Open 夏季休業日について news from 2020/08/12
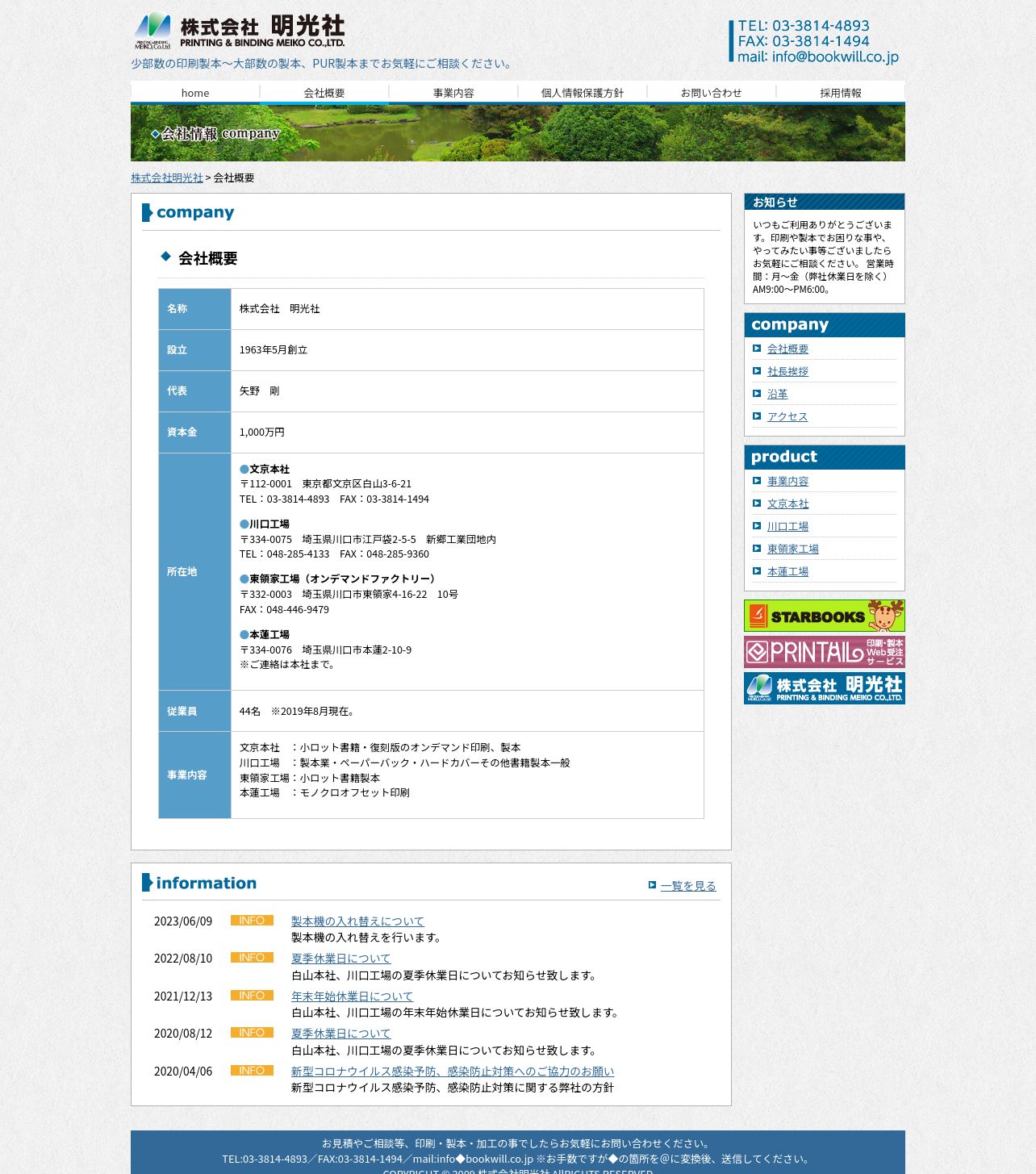The image size is (1036, 1174). (x=341, y=1034)
